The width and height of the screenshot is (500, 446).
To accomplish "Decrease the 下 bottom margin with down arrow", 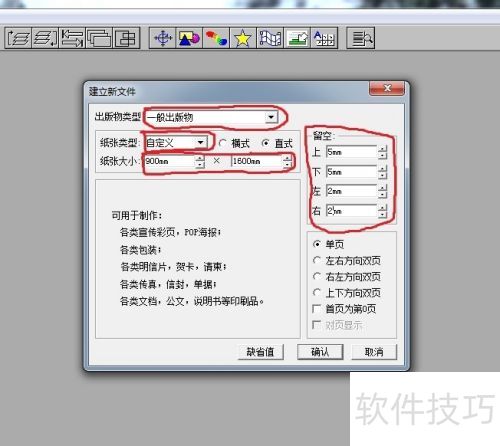I will tap(383, 175).
